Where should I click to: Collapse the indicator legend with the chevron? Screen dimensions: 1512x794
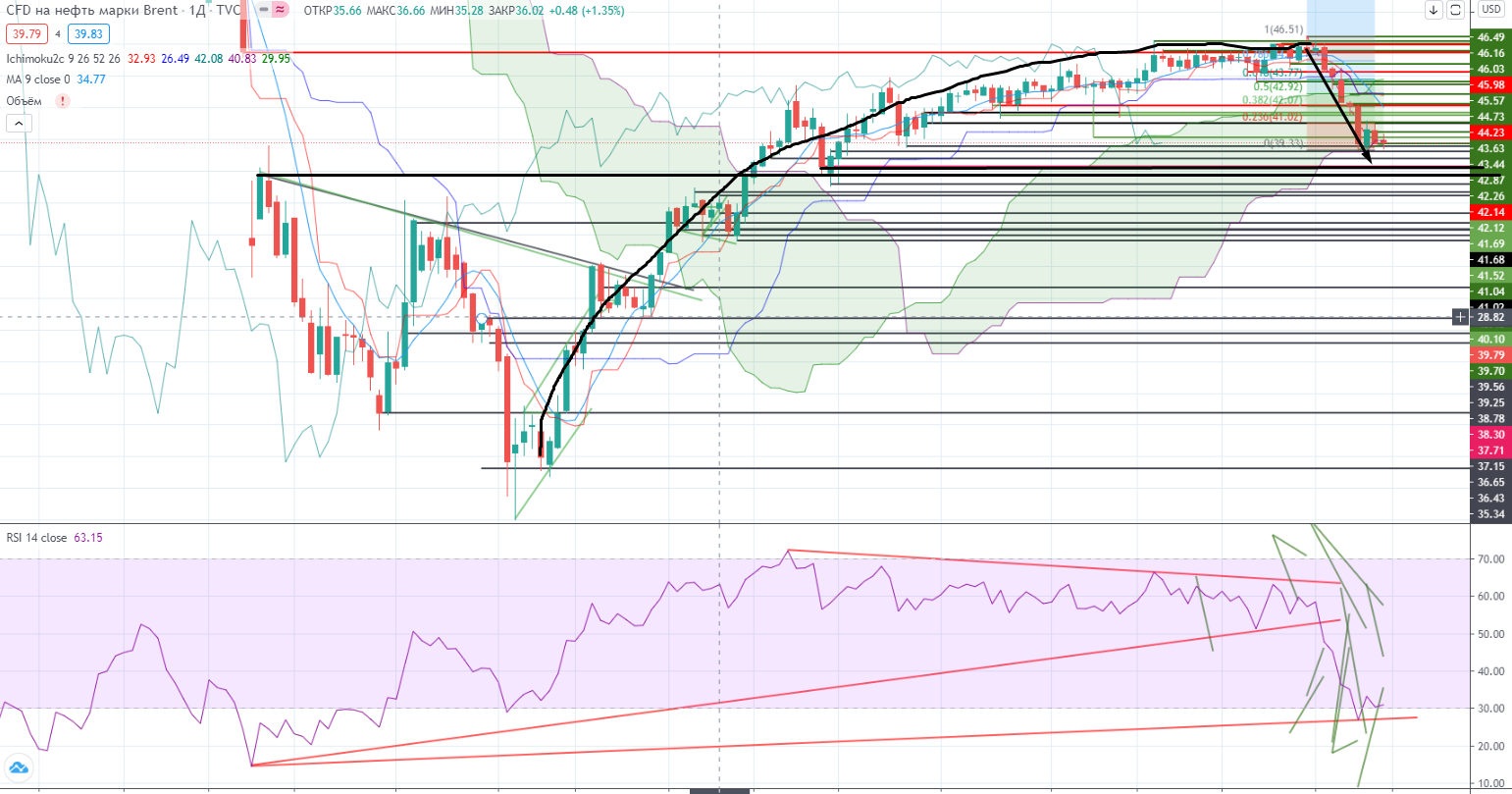18,124
